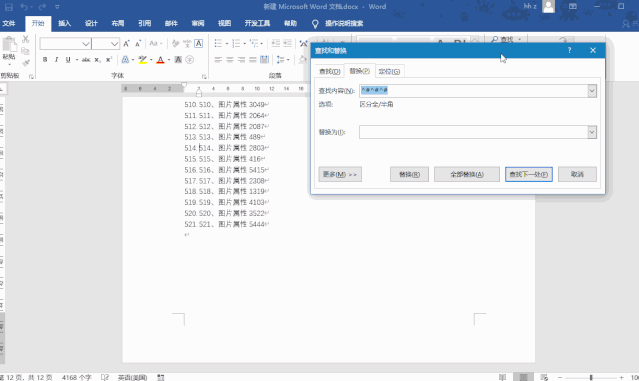This screenshot has height=381, width=639.
Task: Open the 插入 ribbon tab
Action: click(64, 23)
